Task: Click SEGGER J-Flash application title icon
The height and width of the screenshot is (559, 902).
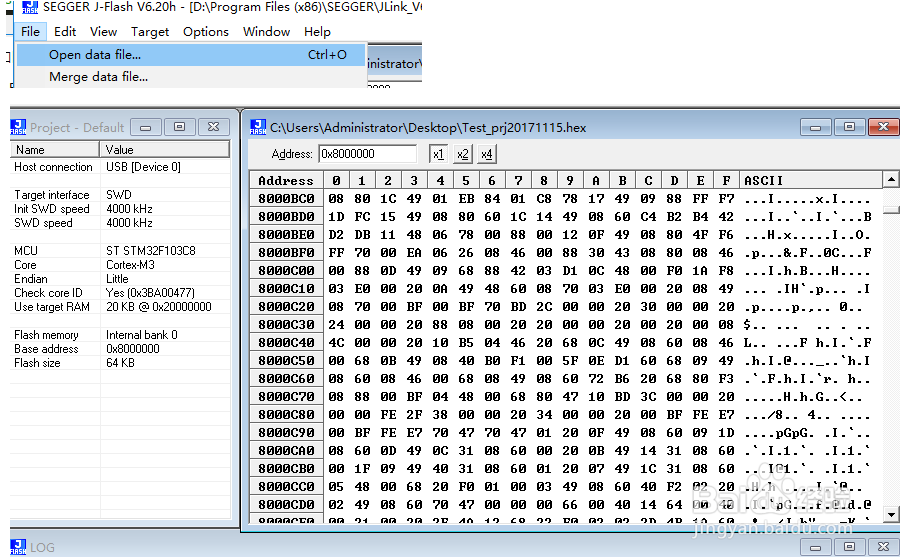Action: [30, 7]
